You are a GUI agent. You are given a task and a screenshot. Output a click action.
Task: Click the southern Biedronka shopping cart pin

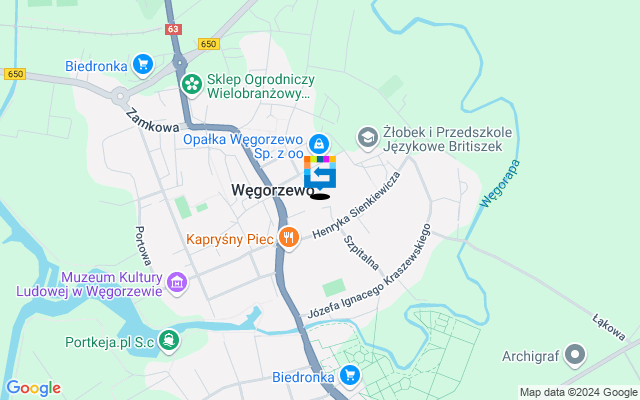pyautogui.click(x=350, y=376)
